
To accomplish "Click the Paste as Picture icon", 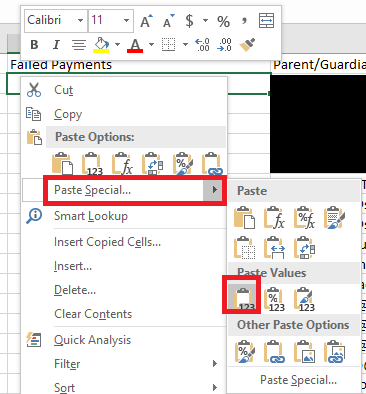I will (x=304, y=351).
